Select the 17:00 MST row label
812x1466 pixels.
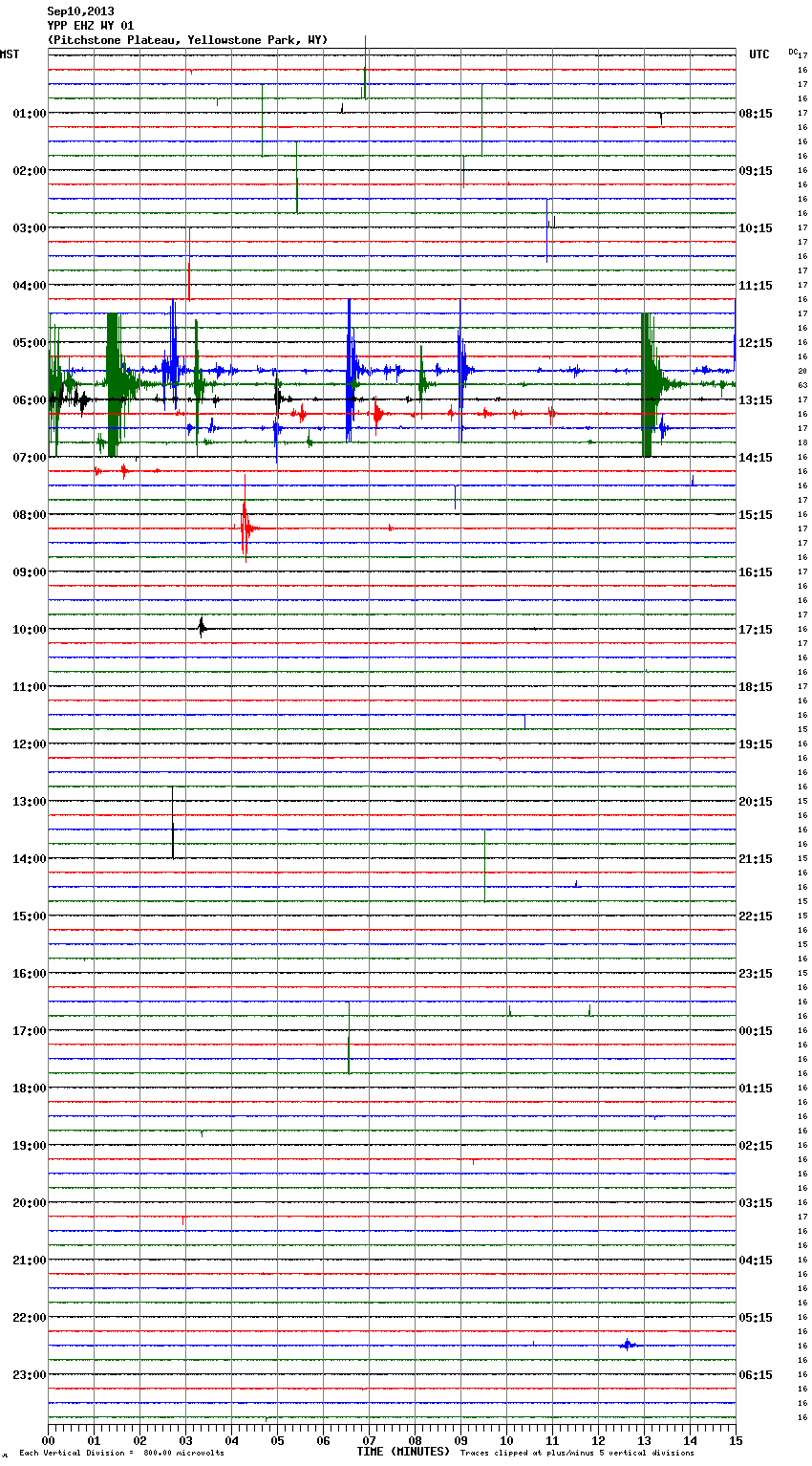[x=30, y=1030]
